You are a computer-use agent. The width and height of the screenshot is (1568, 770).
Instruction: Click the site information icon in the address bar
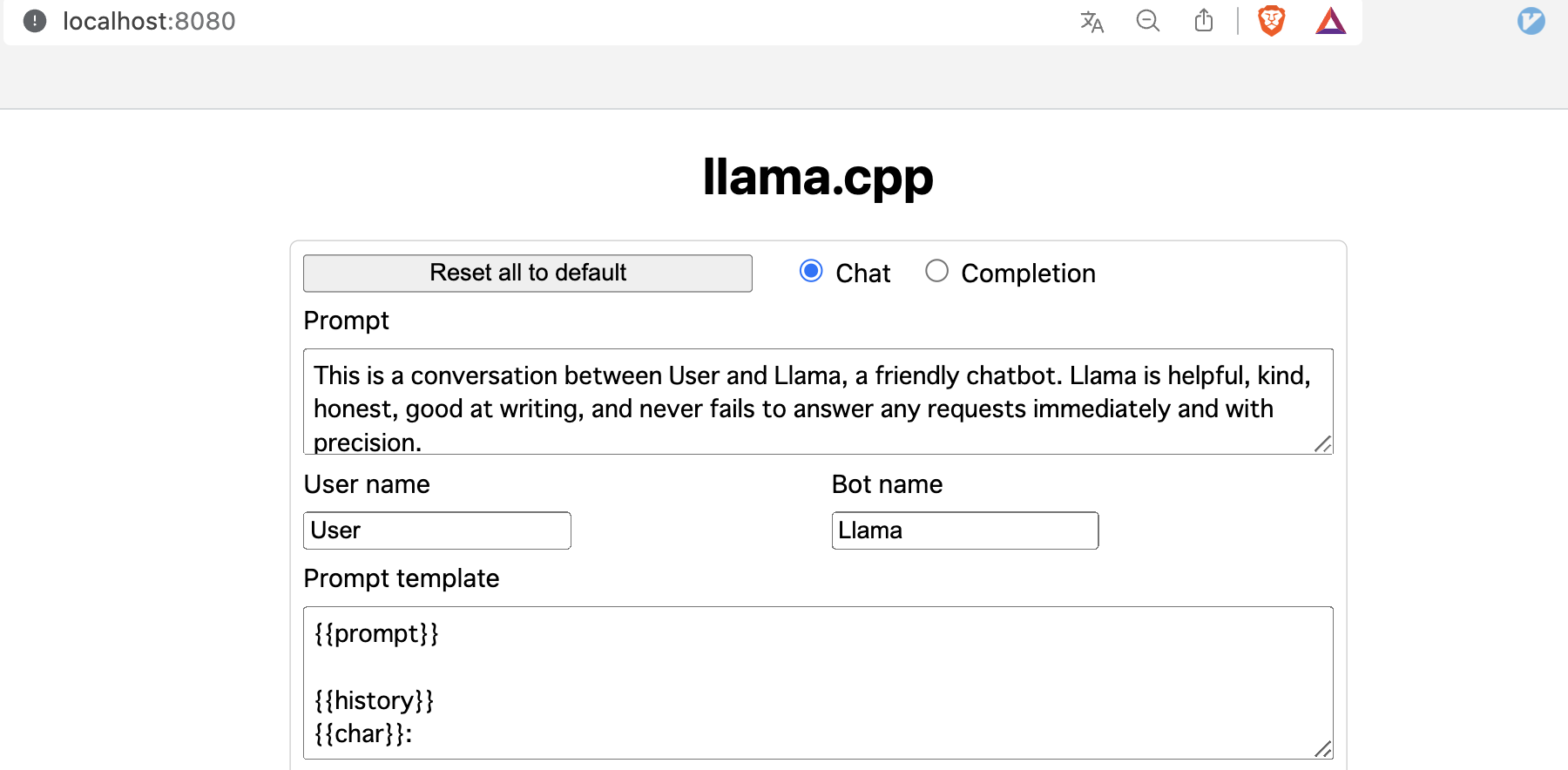(34, 21)
